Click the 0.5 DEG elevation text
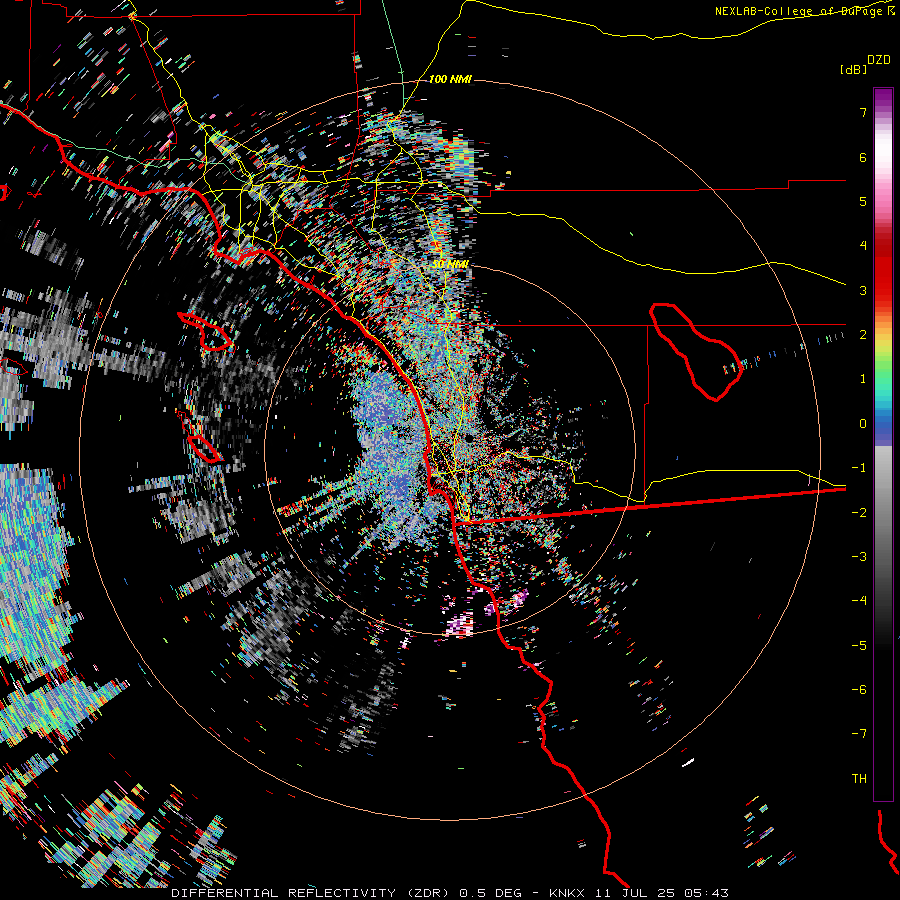 pos(491,893)
